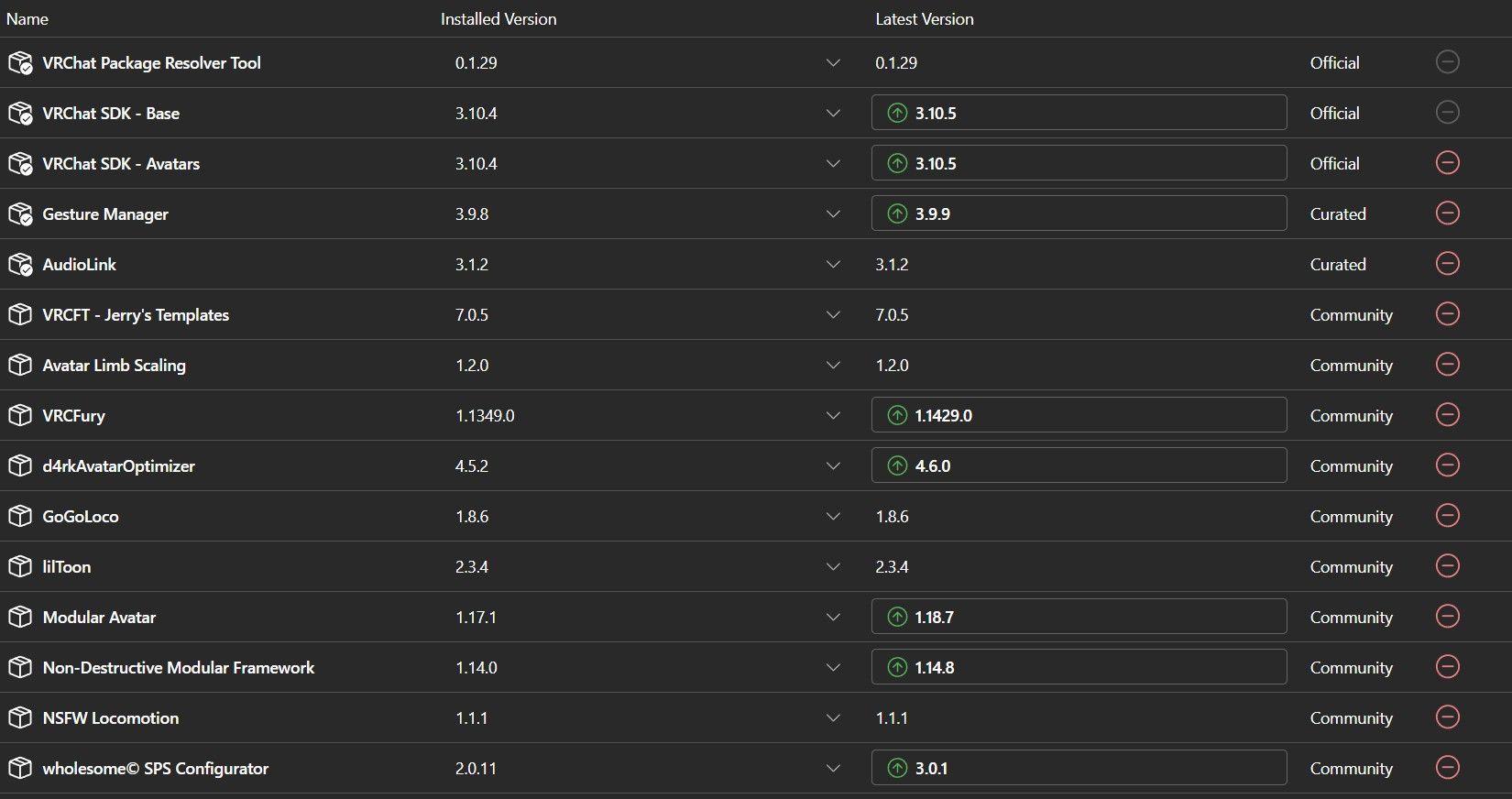Image resolution: width=1512 pixels, height=799 pixels.
Task: Update VRChat SDK - Avatars to 3.10.5
Action: pyautogui.click(x=1079, y=163)
